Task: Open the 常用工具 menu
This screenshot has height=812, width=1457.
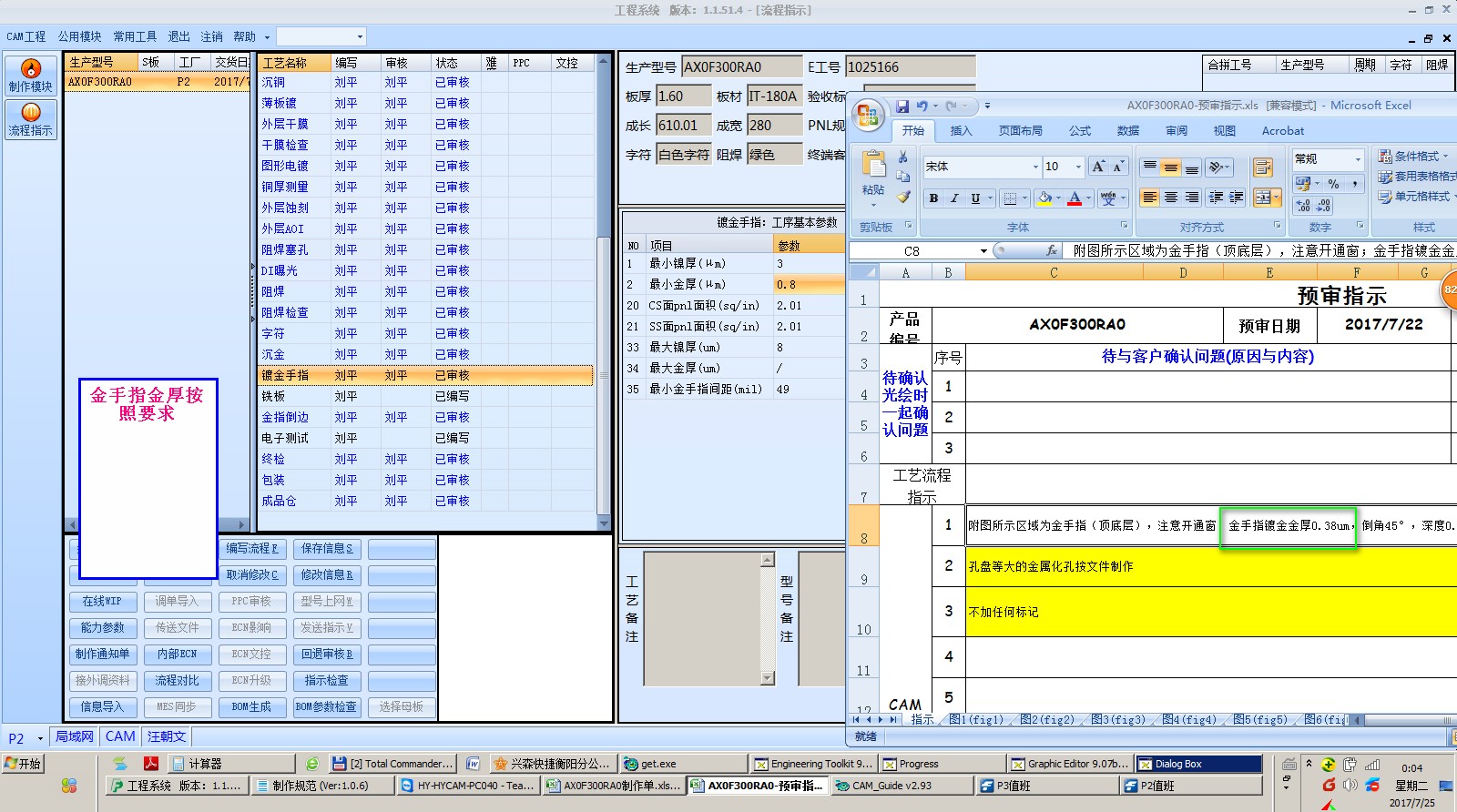Action: (x=135, y=36)
